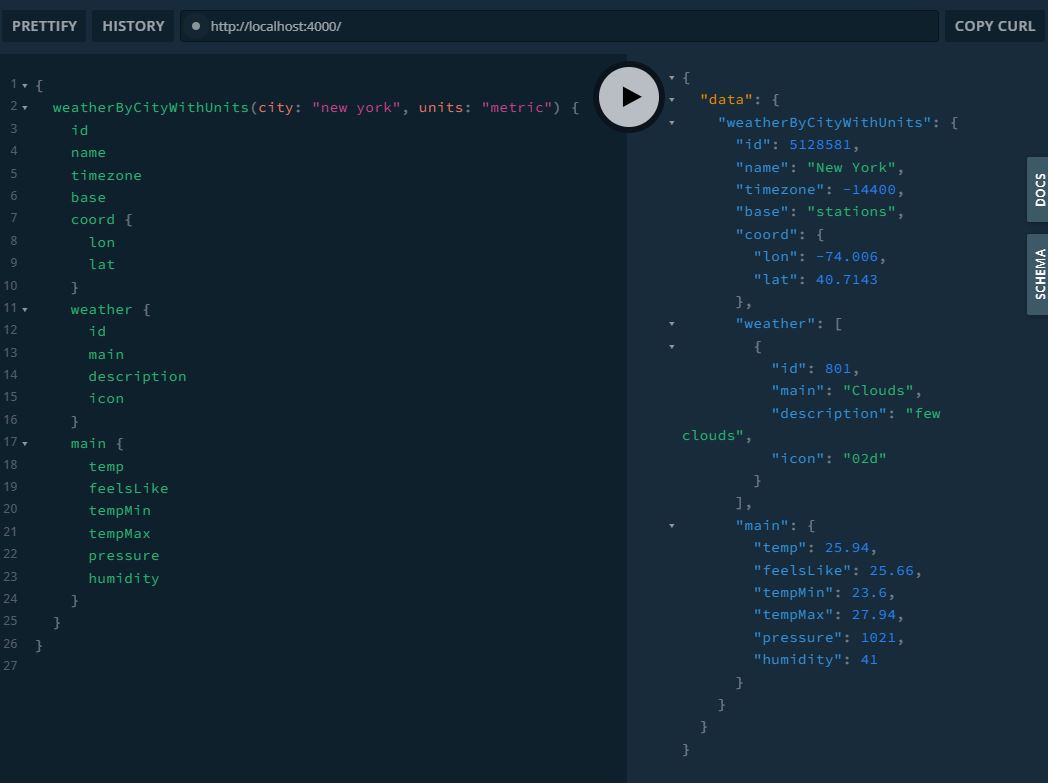Collapse "weatherByCityWithUnits" in response panel
This screenshot has width=1048, height=783.
coord(672,123)
